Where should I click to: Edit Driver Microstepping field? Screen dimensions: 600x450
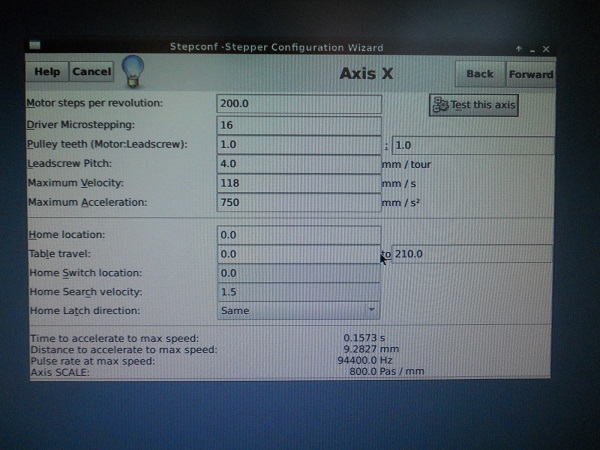tap(299, 125)
